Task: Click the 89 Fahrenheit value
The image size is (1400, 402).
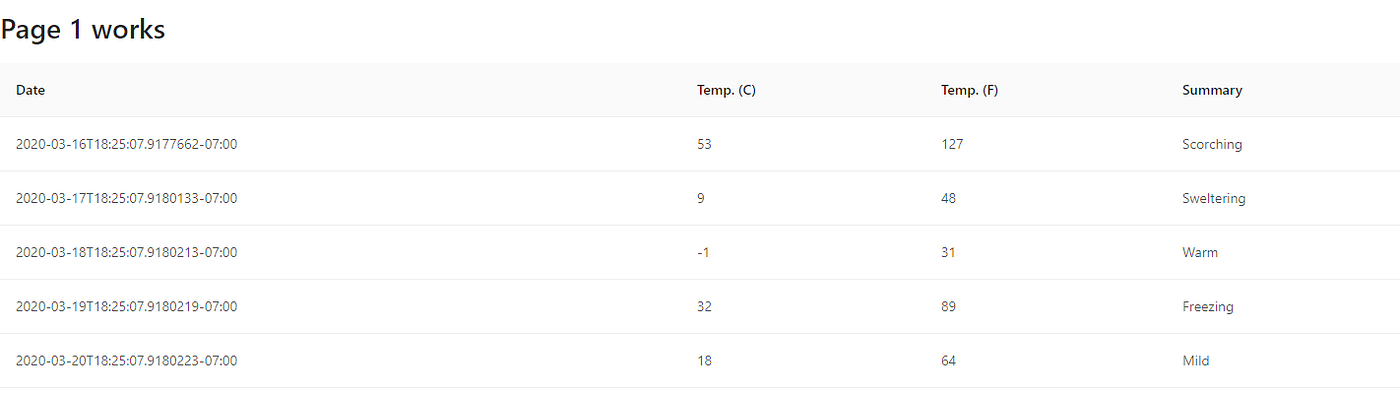Action: pos(948,306)
